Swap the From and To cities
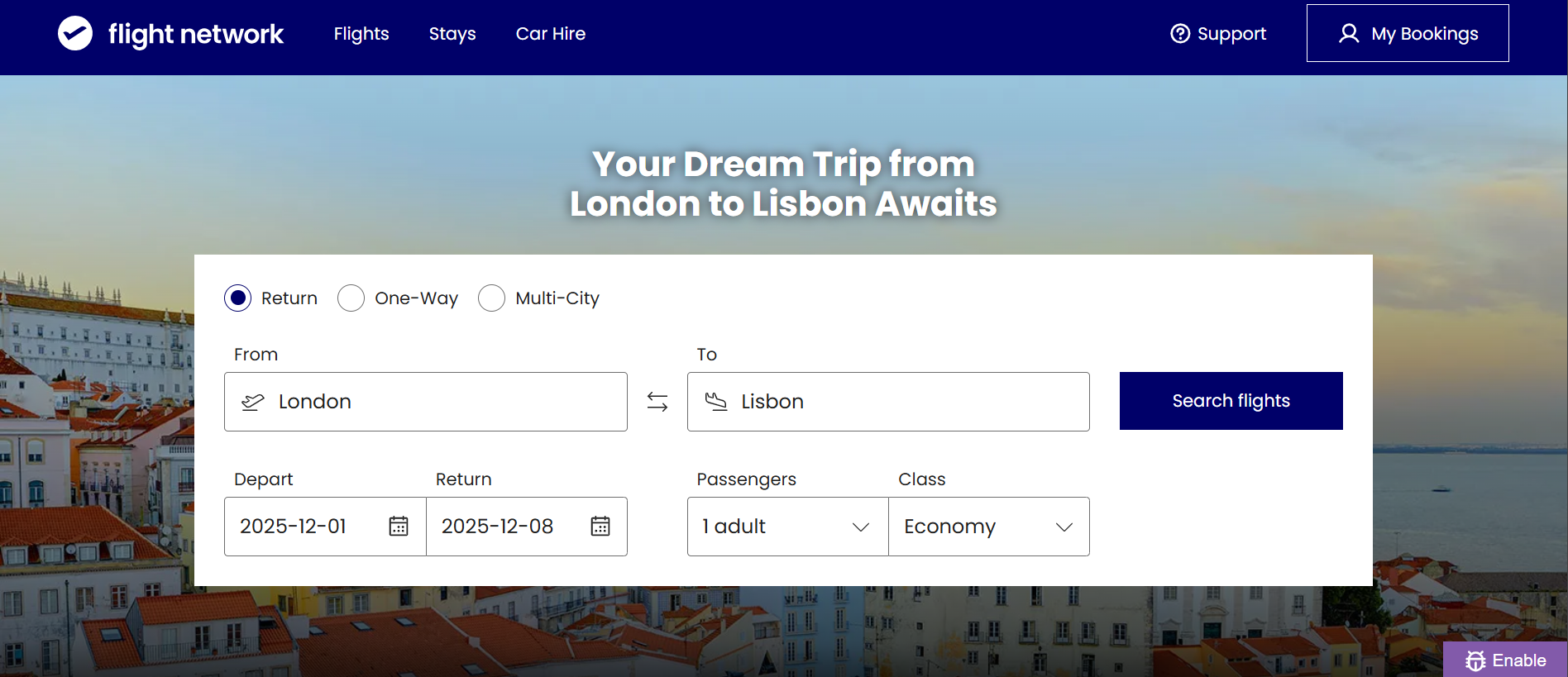Viewport: 1568px width, 677px height. pos(657,402)
